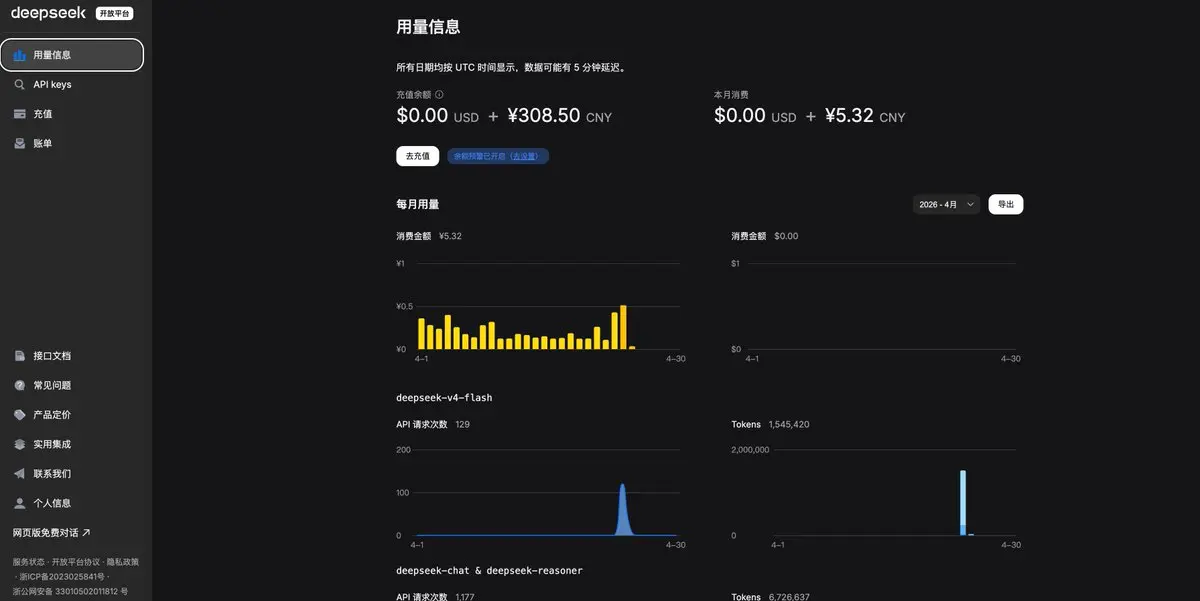
Task: Click the 用量信息 bar chart icon
Action: coord(20,55)
